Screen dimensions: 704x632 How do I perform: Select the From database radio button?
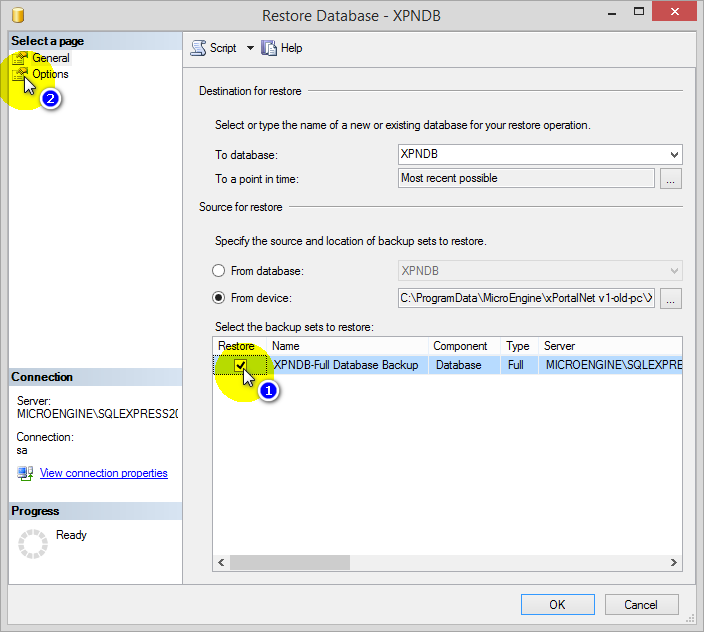coord(218,271)
